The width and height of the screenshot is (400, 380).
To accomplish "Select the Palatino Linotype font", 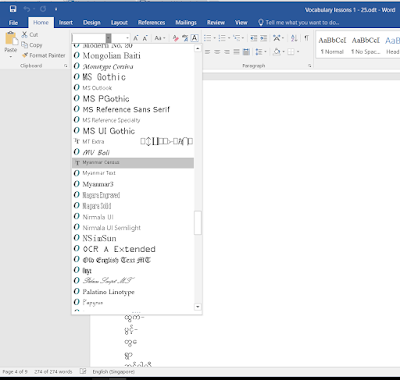I will click(x=133, y=292).
